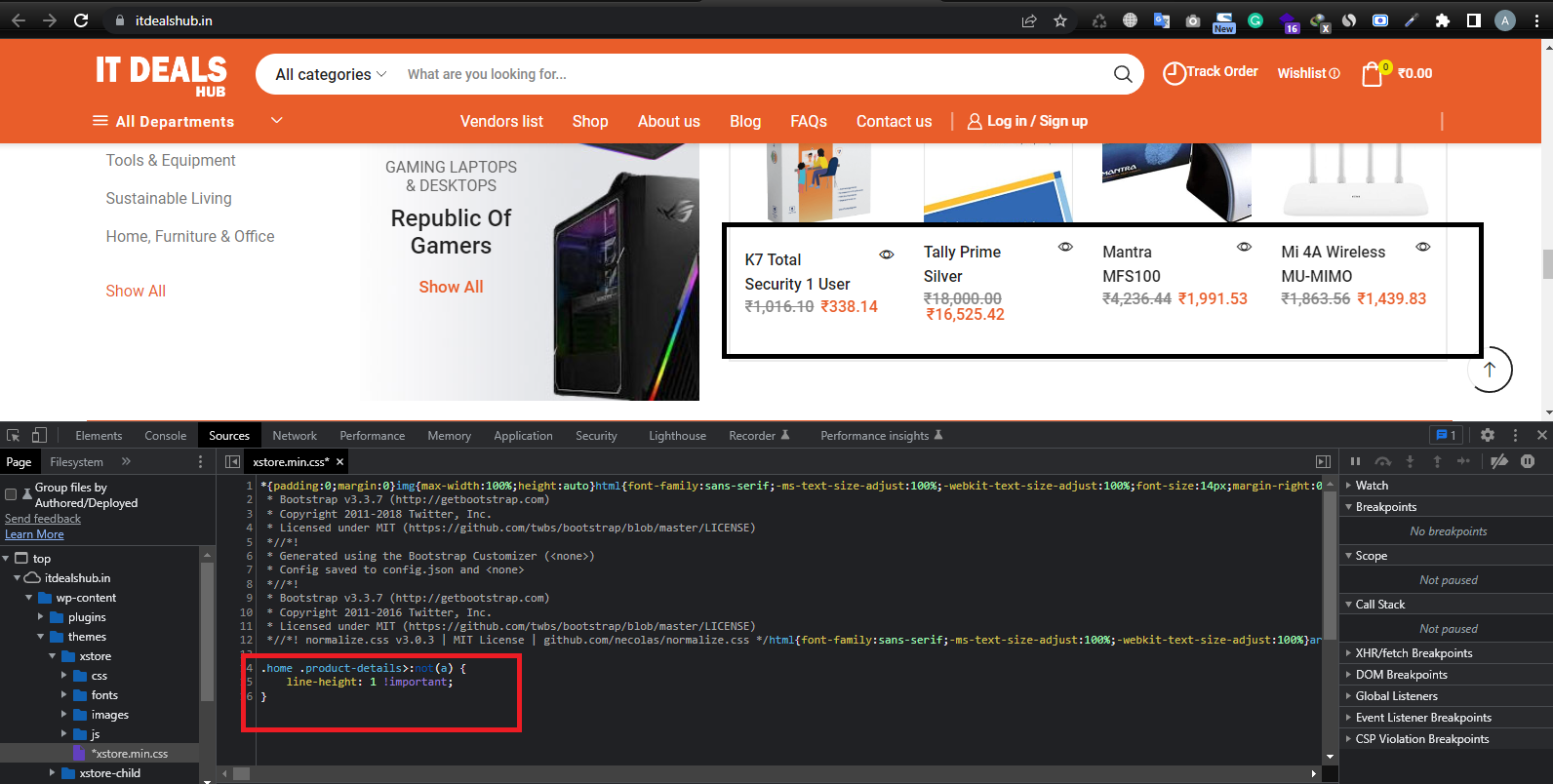
Task: Quick view Mantra MFS100 eye icon
Action: 1244,247
